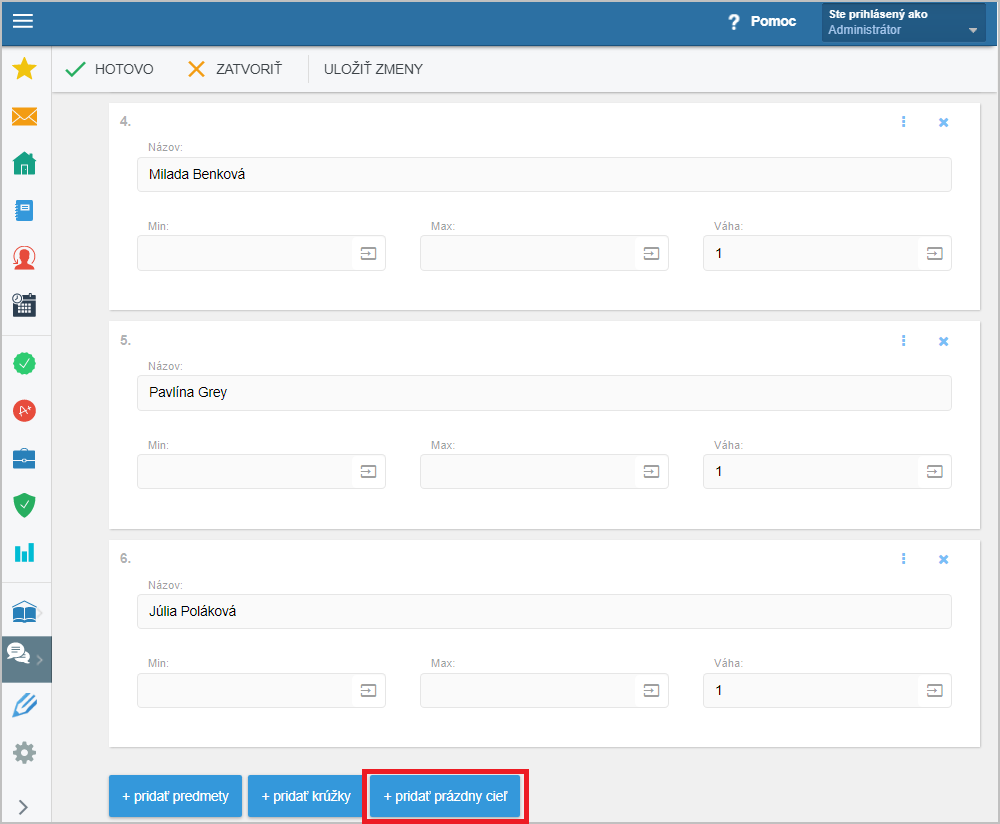This screenshot has width=1000, height=824.
Task: Expand the sidebar with the bottom chevron
Action: pos(23,807)
